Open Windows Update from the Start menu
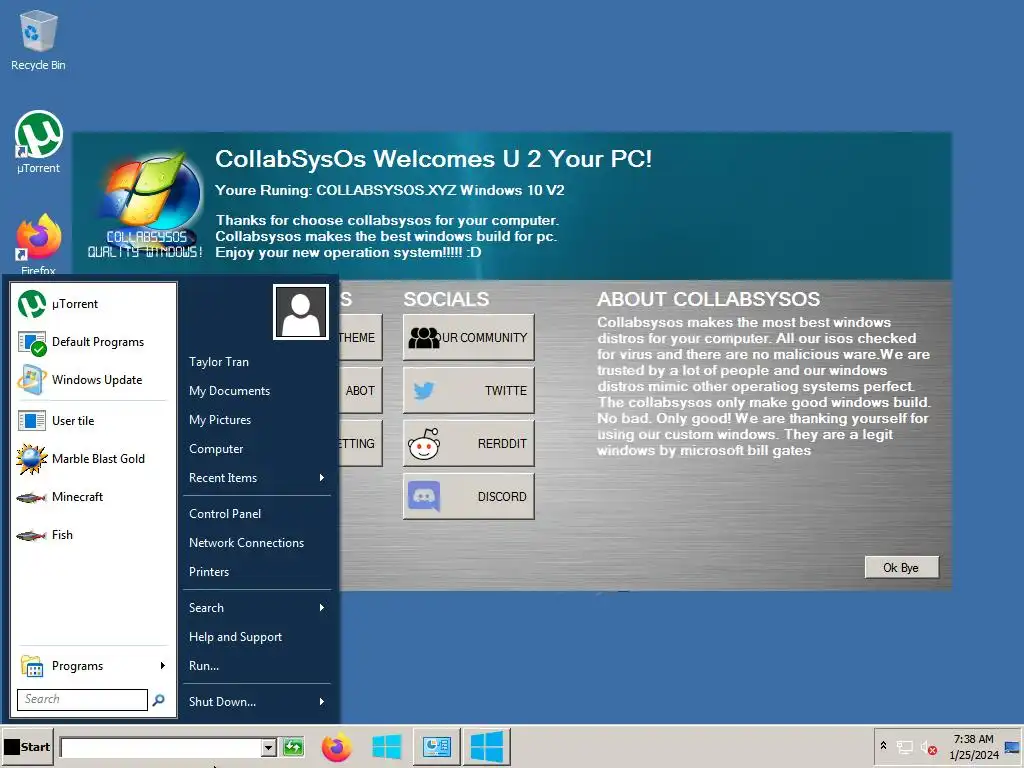This screenshot has width=1024, height=768. coord(94,380)
